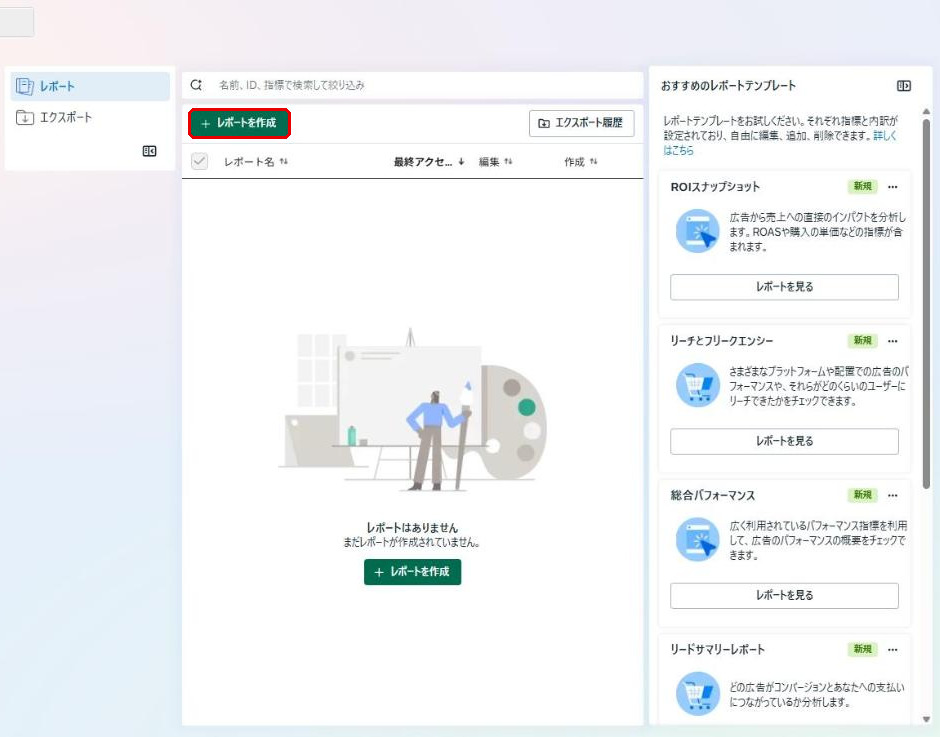The height and width of the screenshot is (737, 940).
Task: Open more options for リーチとフリークエンシー
Action: tap(893, 341)
